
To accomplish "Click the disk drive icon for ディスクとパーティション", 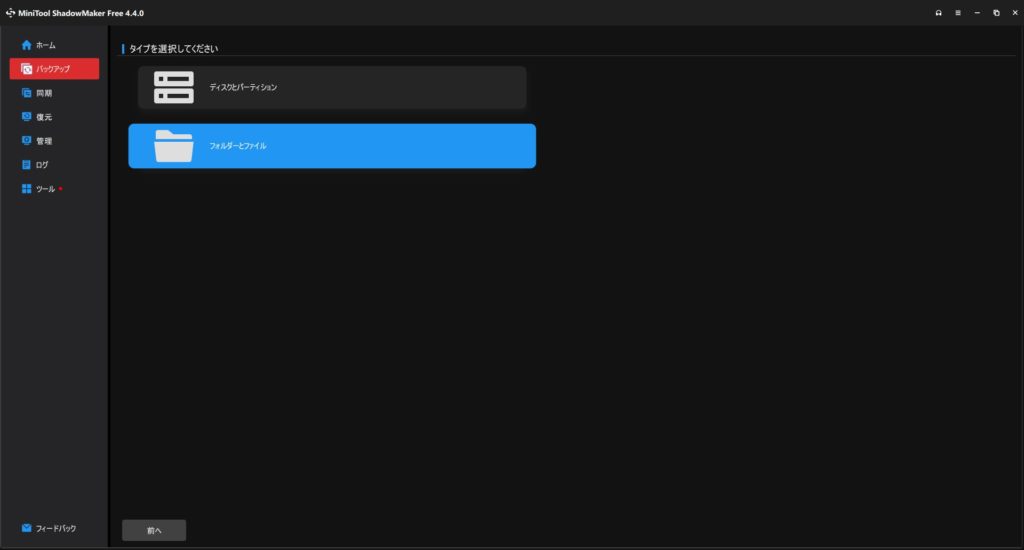I will coord(173,88).
